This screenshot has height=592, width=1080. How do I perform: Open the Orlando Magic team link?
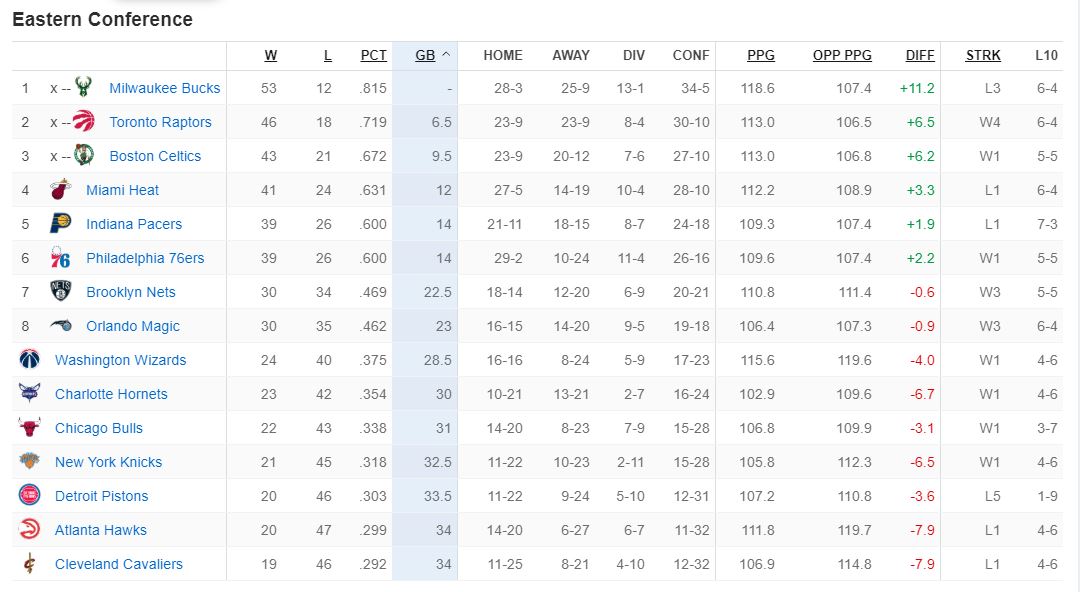click(x=133, y=326)
